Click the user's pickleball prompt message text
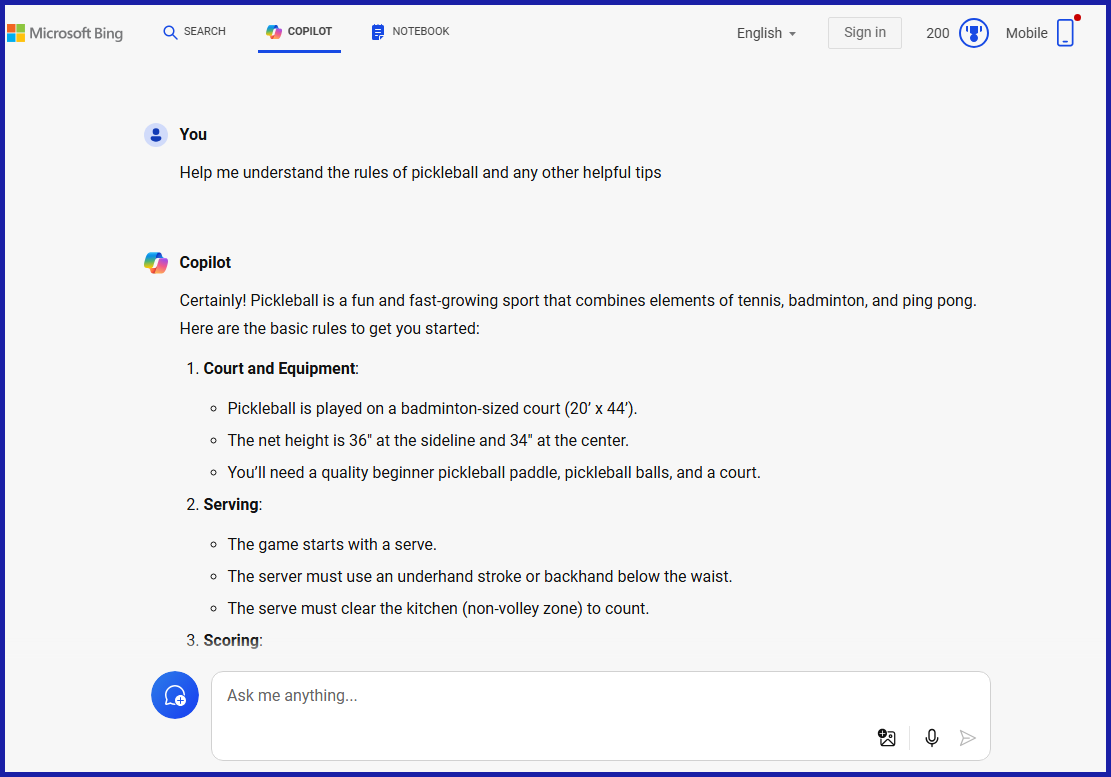Screen dimensions: 1111x777 coord(420,172)
